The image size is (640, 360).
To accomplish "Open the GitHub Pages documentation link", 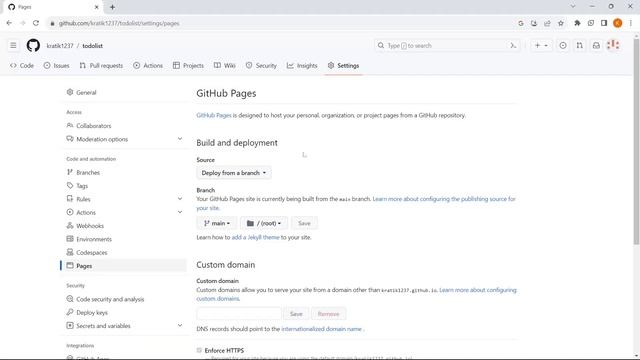I will click(214, 116).
